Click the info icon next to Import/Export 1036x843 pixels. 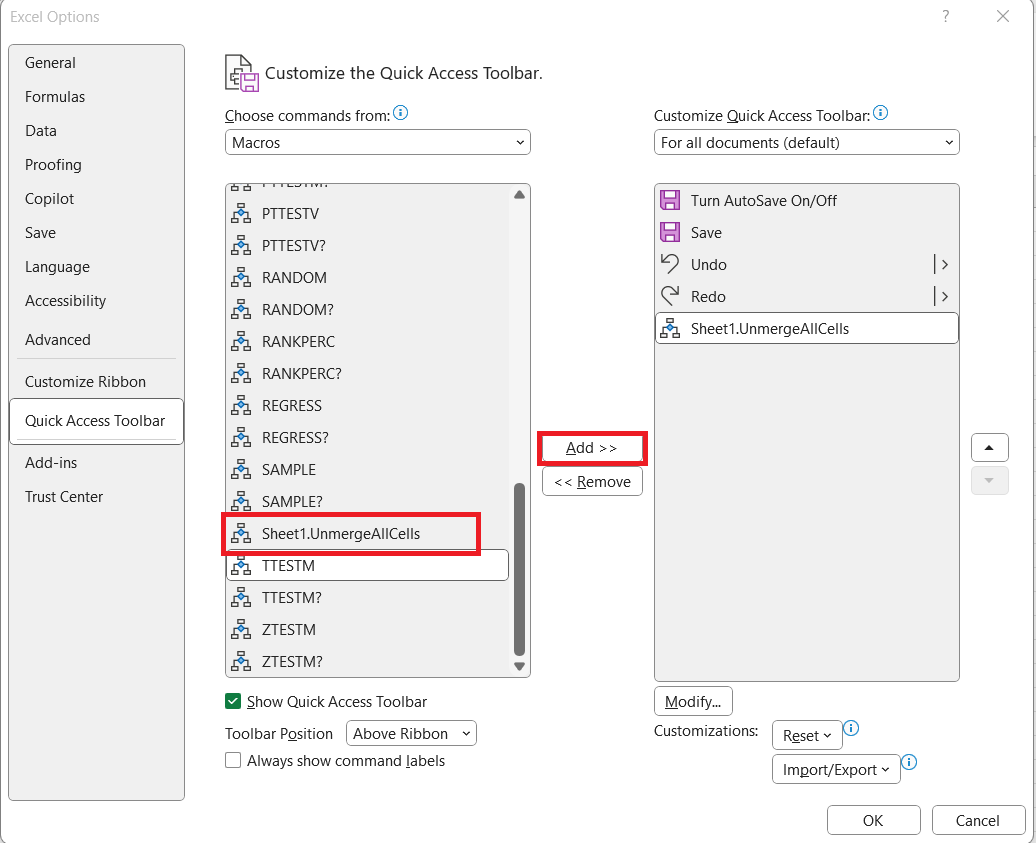(909, 762)
